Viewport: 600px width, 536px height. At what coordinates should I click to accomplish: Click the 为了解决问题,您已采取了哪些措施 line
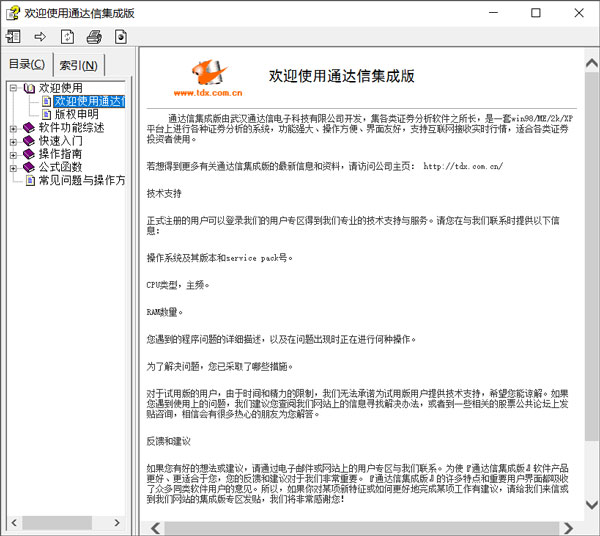[220, 367]
